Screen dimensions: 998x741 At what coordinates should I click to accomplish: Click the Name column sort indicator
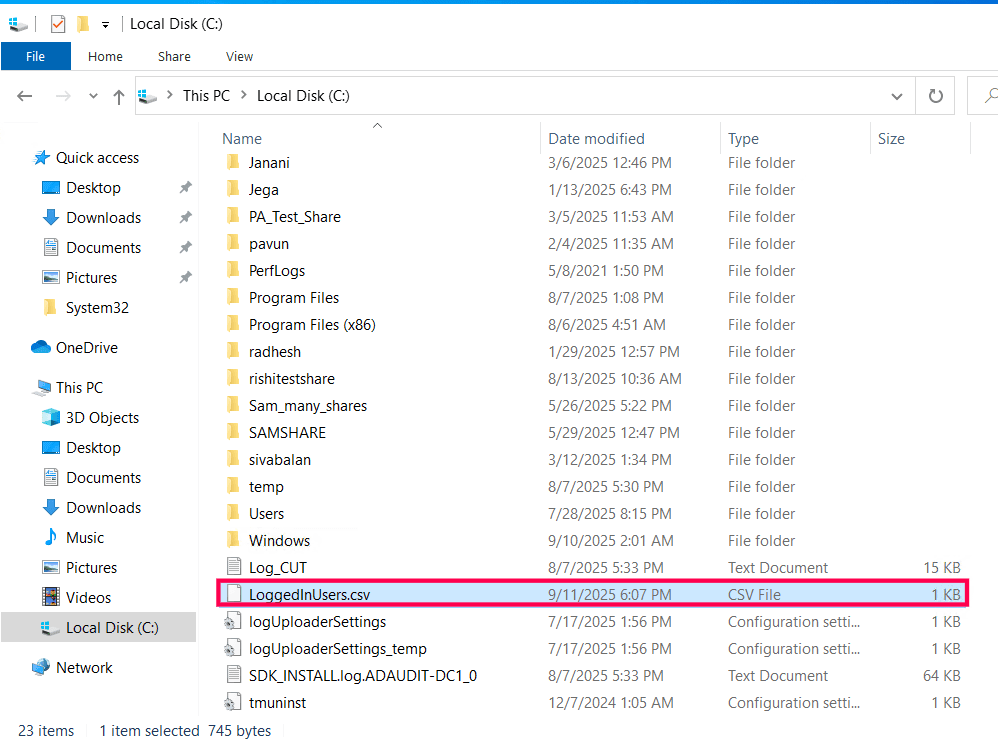[377, 127]
